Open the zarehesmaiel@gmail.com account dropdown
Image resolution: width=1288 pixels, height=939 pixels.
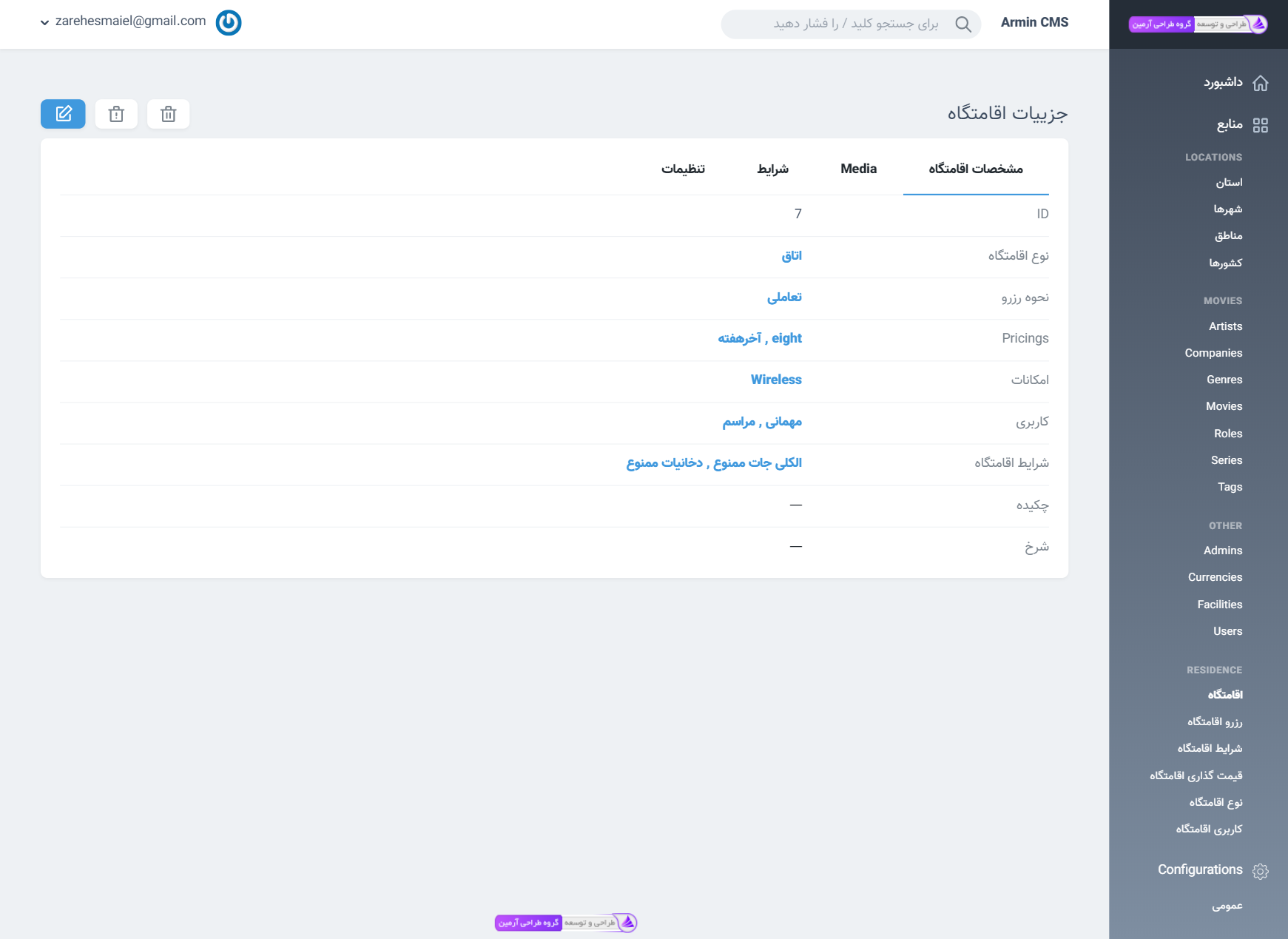click(124, 21)
